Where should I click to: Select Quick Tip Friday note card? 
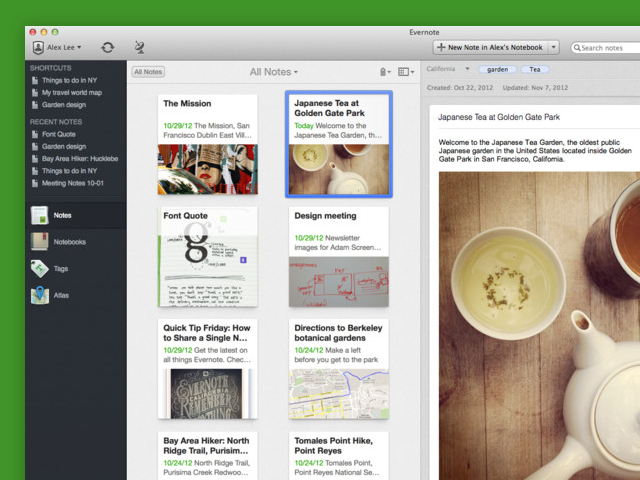coord(208,369)
